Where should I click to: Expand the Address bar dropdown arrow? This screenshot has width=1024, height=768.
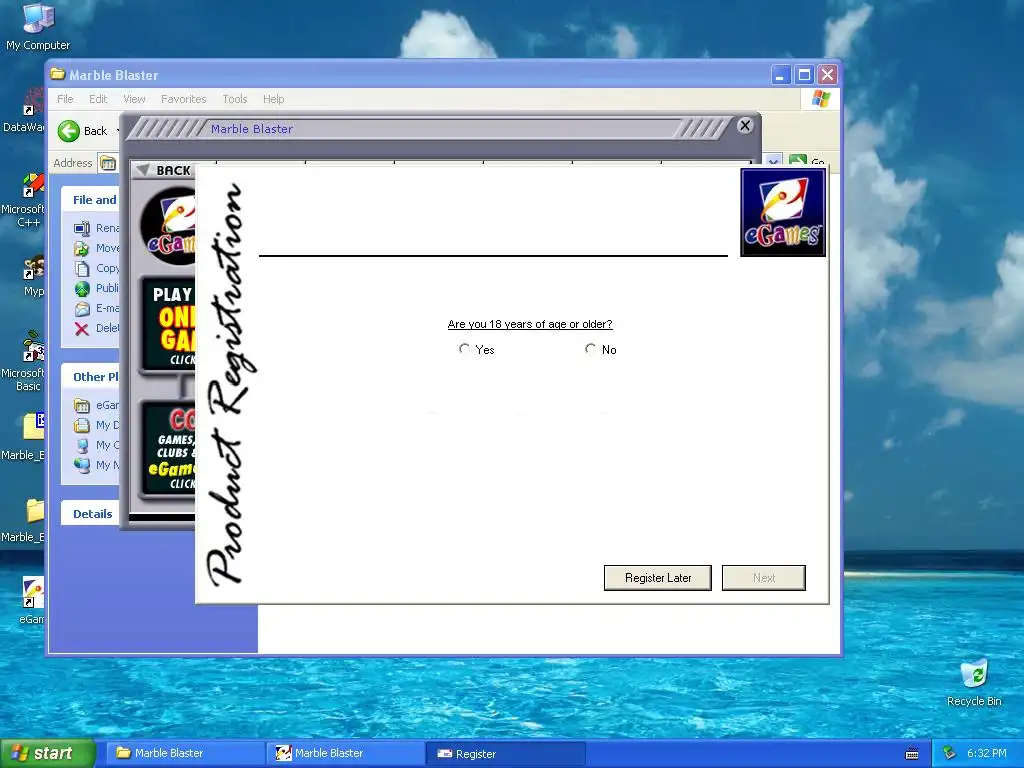(x=773, y=161)
